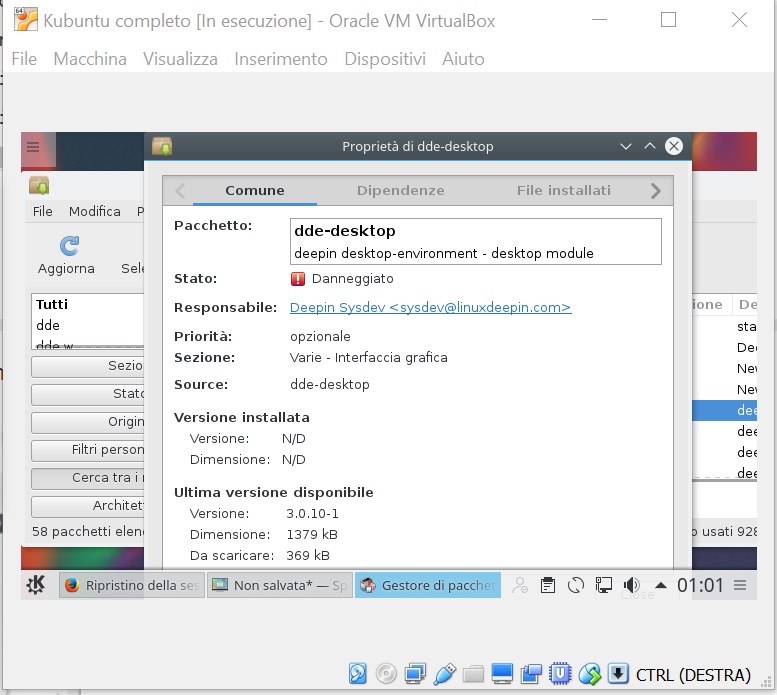Image resolution: width=777 pixels, height=695 pixels.
Task: Open VirtualBox Inserimento menu
Action: tap(281, 59)
